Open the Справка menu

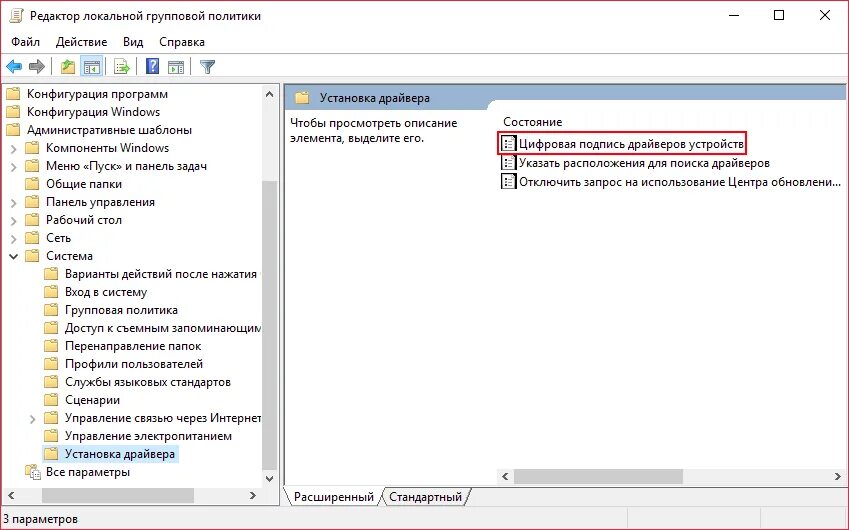point(182,42)
